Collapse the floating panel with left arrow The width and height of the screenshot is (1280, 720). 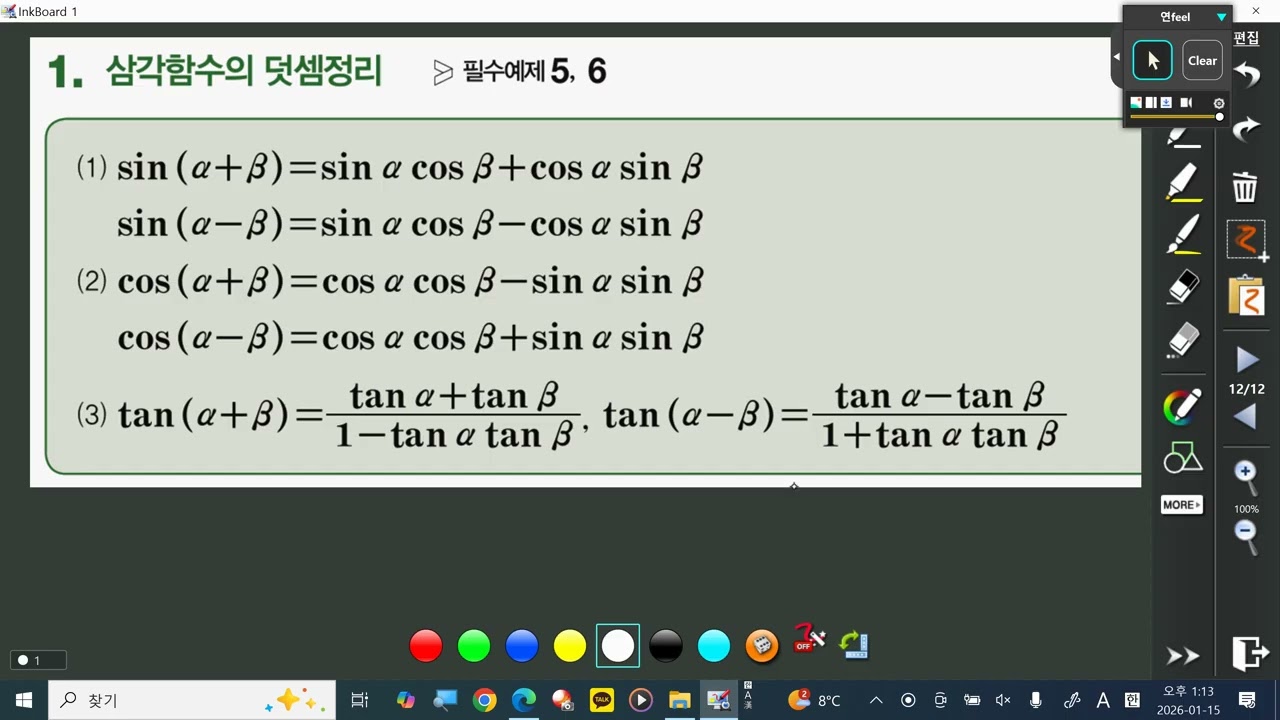[1117, 57]
